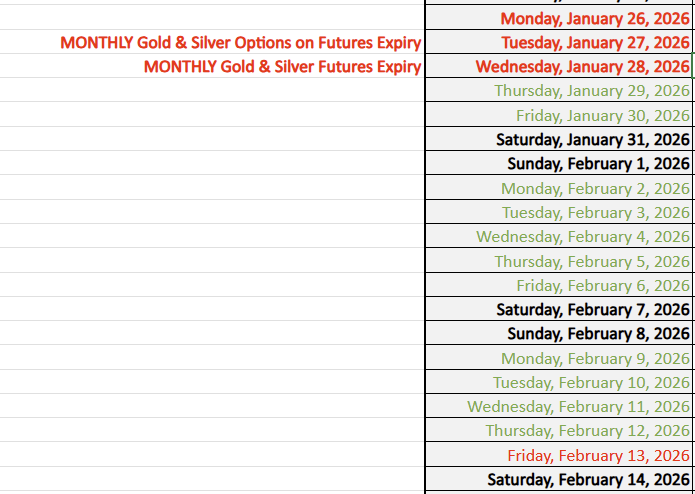The image size is (695, 494).
Task: Select the Saturday, February 7, 2026 cell
Action: (x=592, y=310)
